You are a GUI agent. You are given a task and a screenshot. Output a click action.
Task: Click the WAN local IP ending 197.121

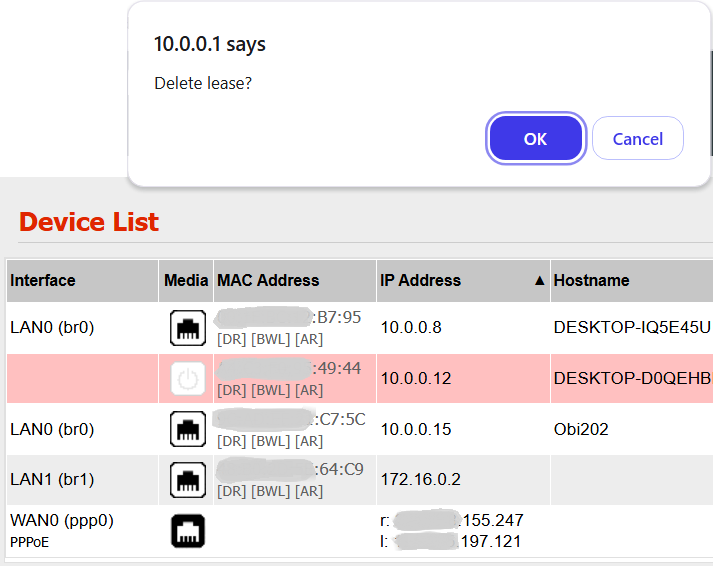point(451,541)
